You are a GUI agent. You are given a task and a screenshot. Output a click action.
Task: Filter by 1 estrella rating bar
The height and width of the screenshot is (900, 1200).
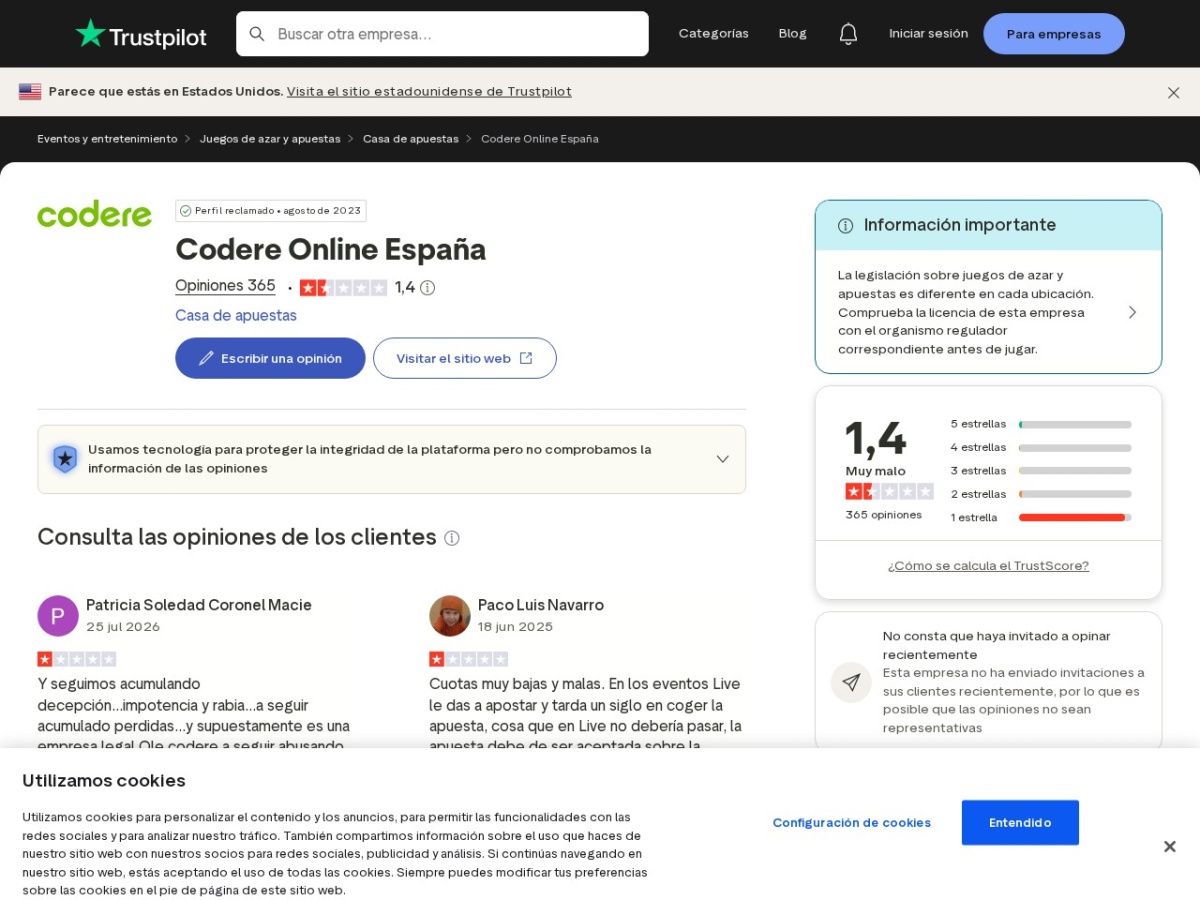point(1041,517)
